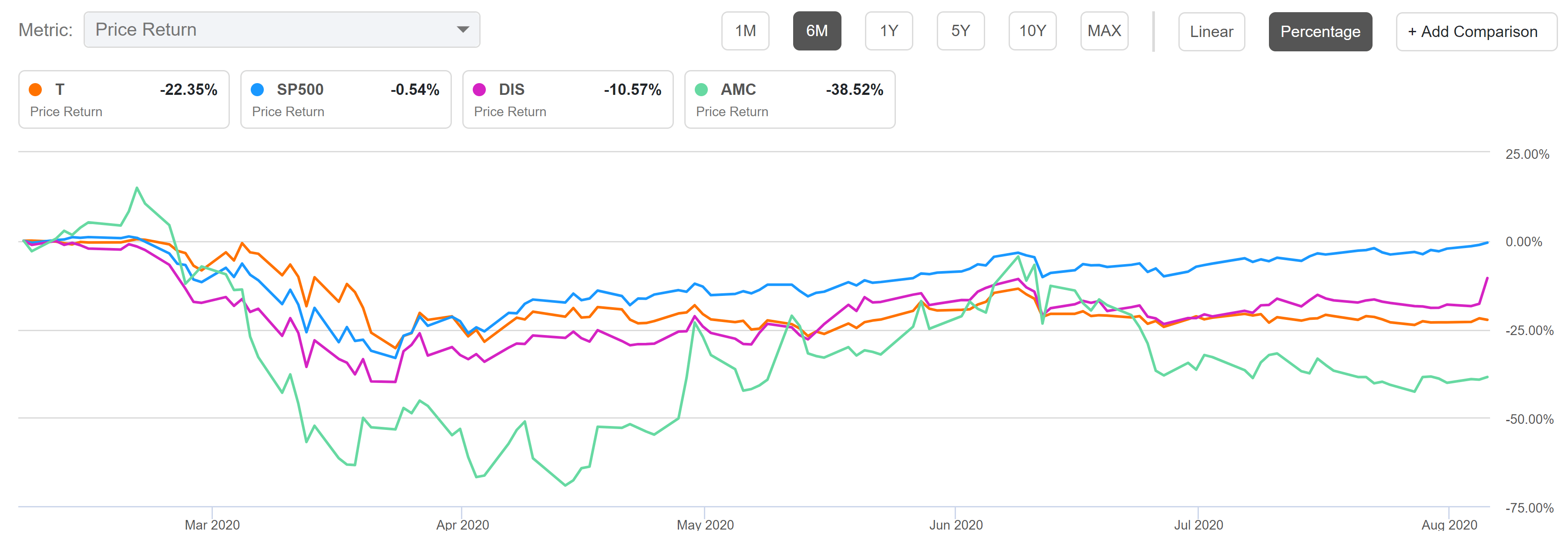Switch chart scale to Linear
This screenshot has width=1568, height=540.
(1211, 32)
